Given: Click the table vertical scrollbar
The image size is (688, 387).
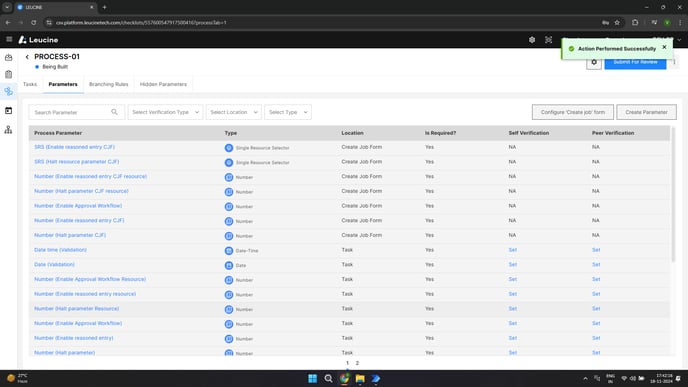Looking at the screenshot, I should coord(673,195).
